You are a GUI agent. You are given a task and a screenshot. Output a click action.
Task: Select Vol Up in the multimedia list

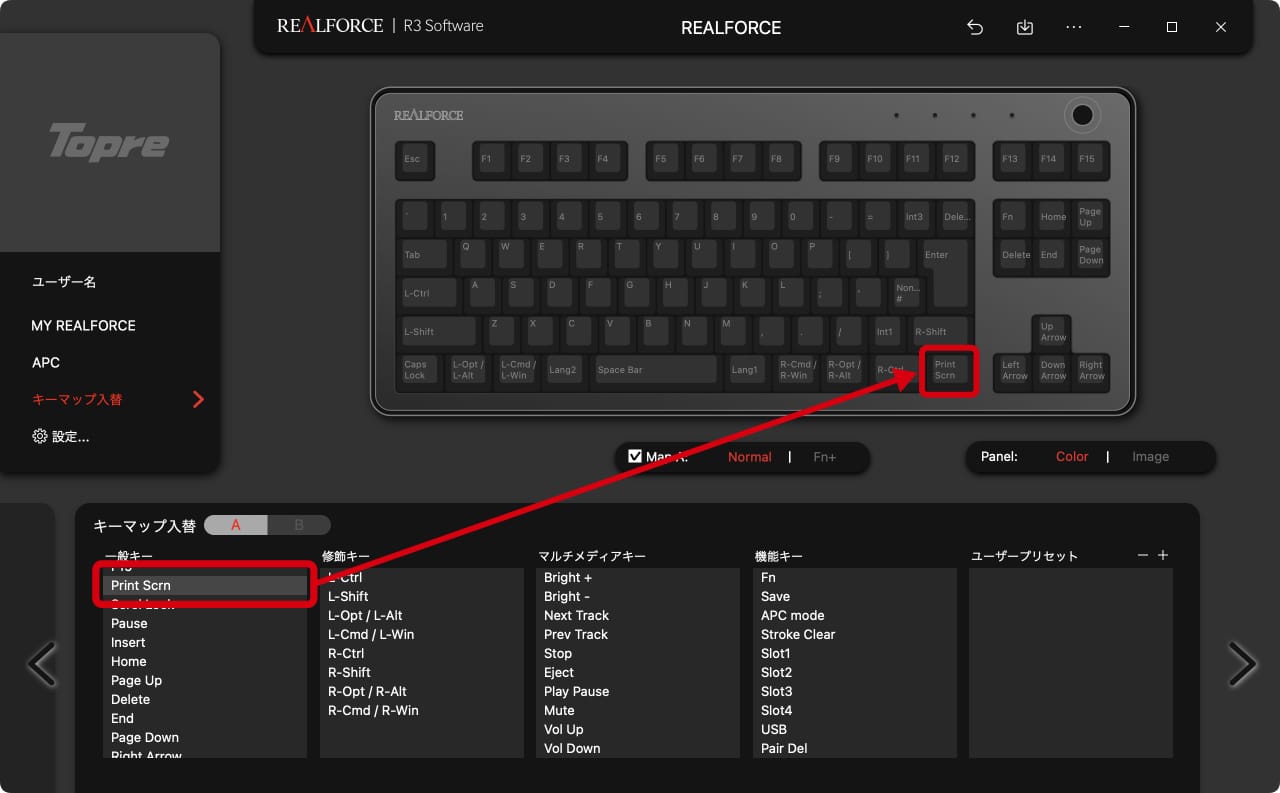[x=638, y=729]
